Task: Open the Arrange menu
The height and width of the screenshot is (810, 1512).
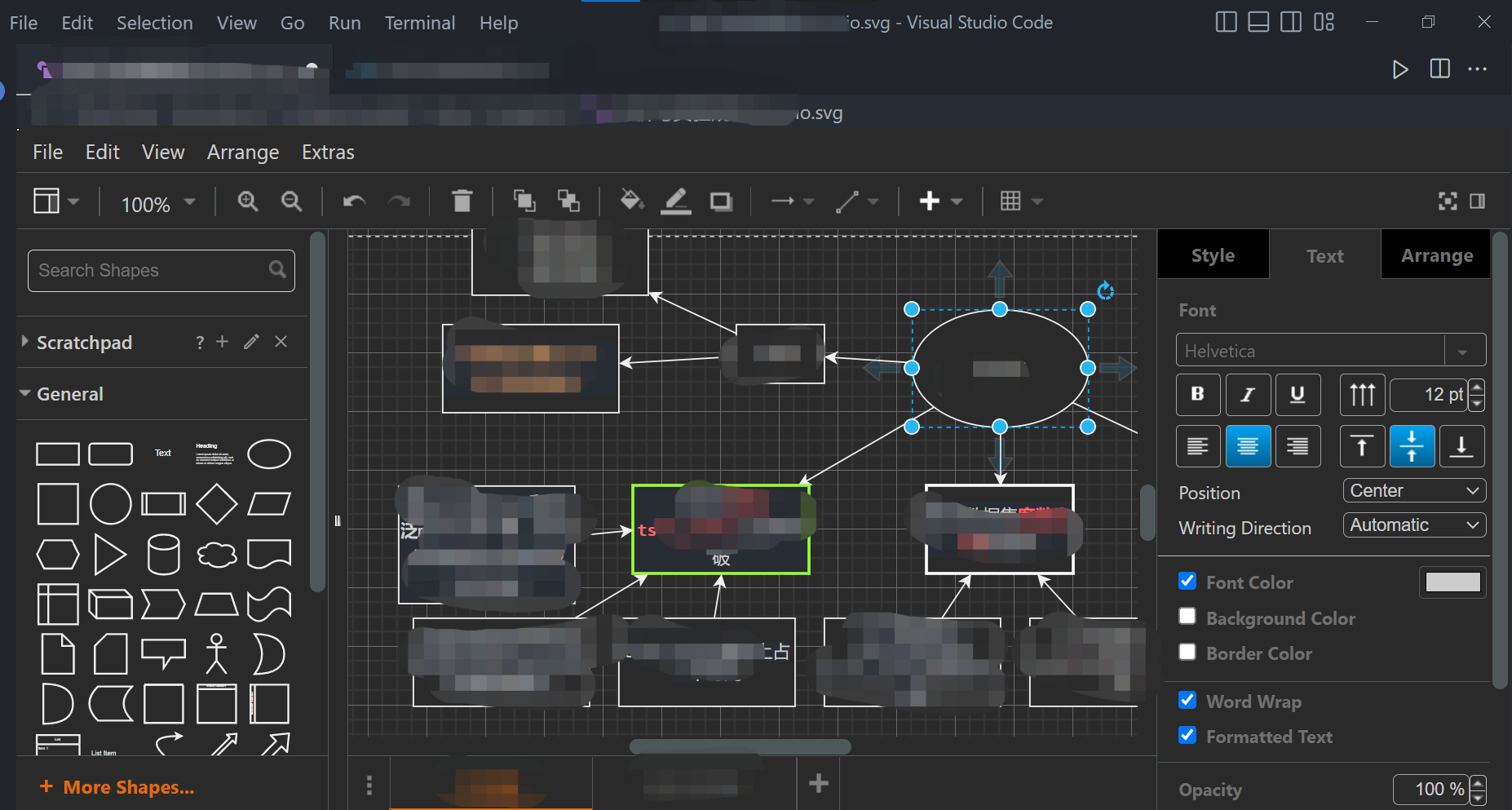Action: (242, 153)
